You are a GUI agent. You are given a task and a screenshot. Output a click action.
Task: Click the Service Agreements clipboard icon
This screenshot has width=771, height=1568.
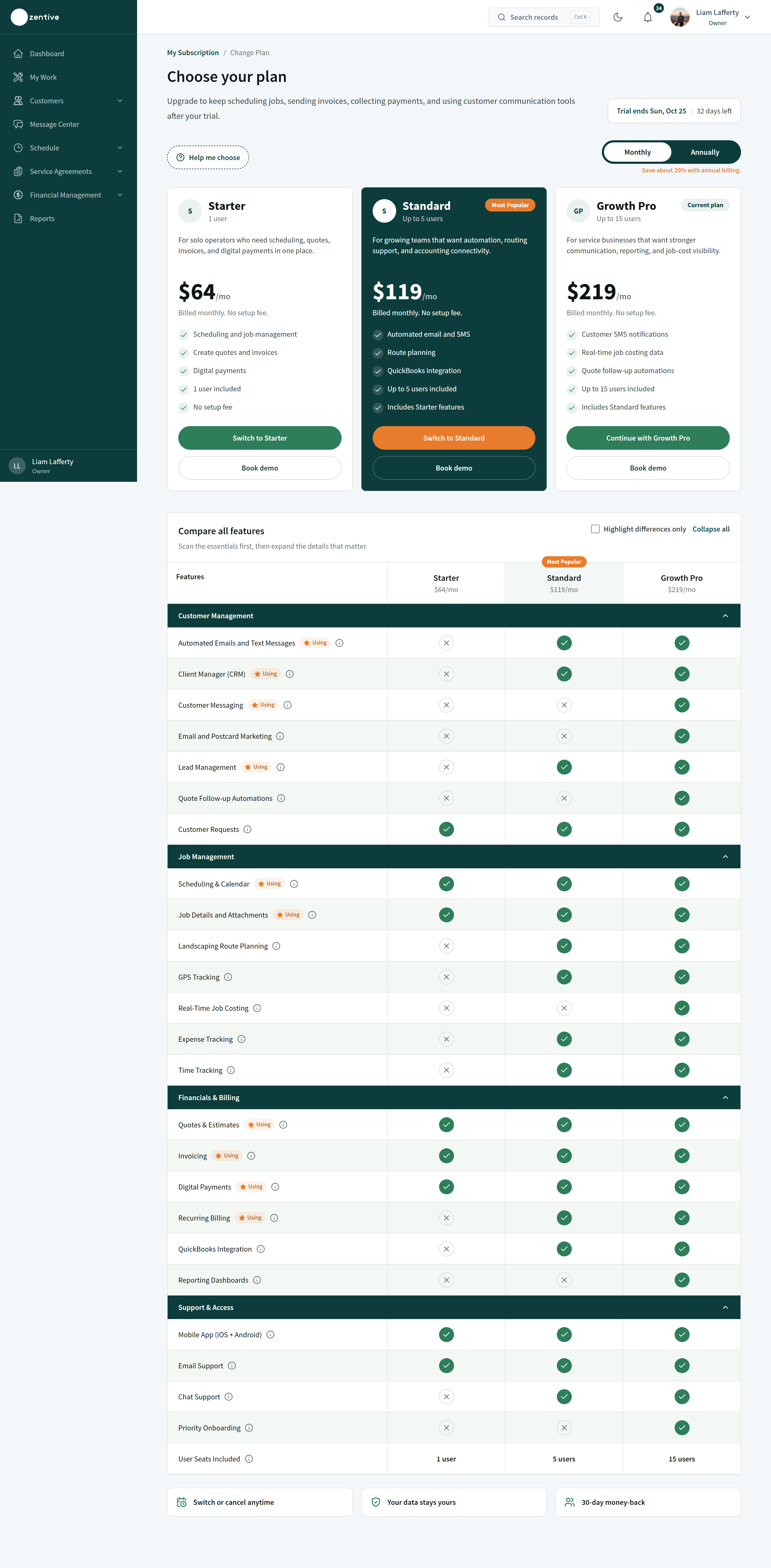[x=18, y=172]
